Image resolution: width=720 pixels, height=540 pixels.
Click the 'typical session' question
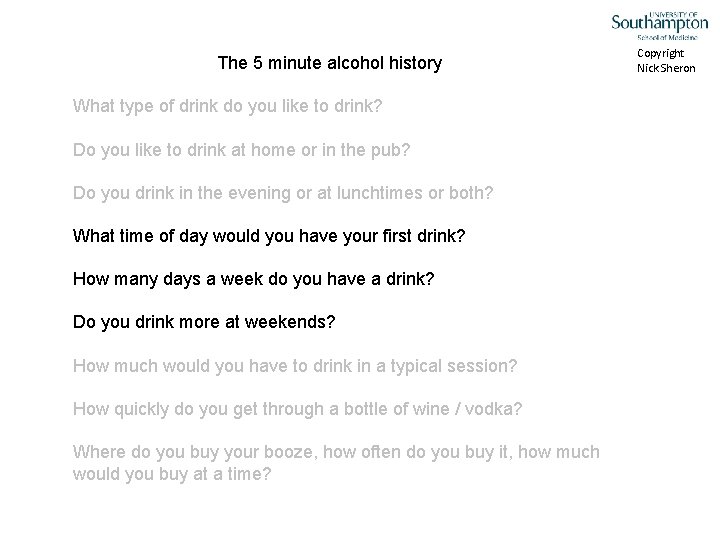point(295,366)
